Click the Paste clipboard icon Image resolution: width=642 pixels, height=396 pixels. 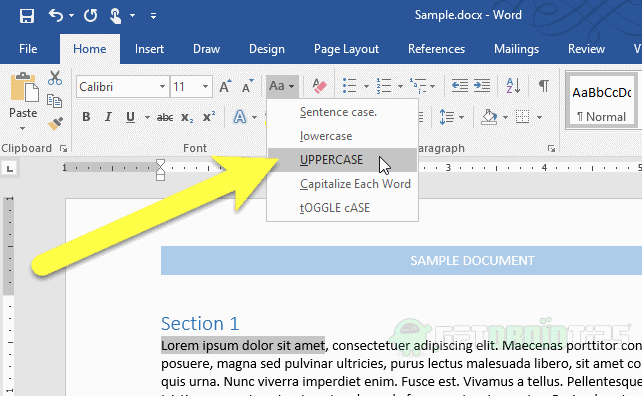click(24, 87)
